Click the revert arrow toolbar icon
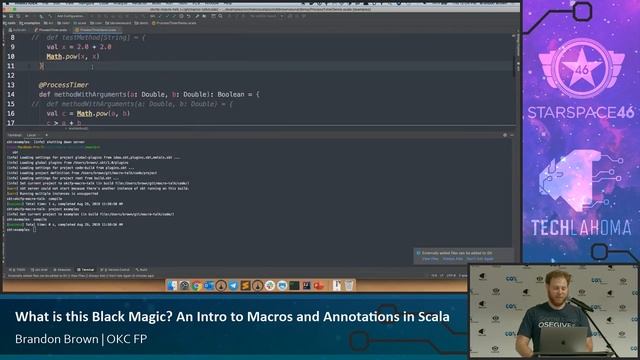Screen dimensions: 640x360 (189, 16)
